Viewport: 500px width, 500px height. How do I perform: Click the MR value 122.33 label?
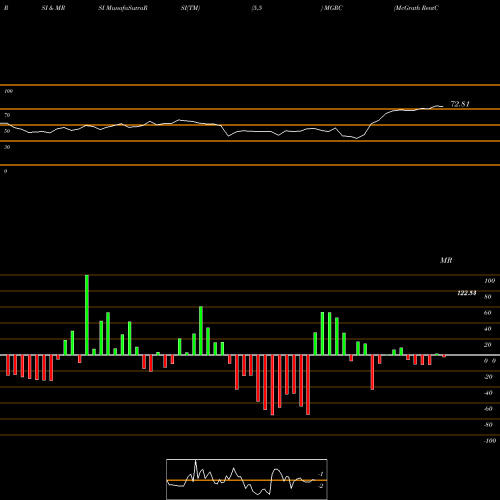466,293
